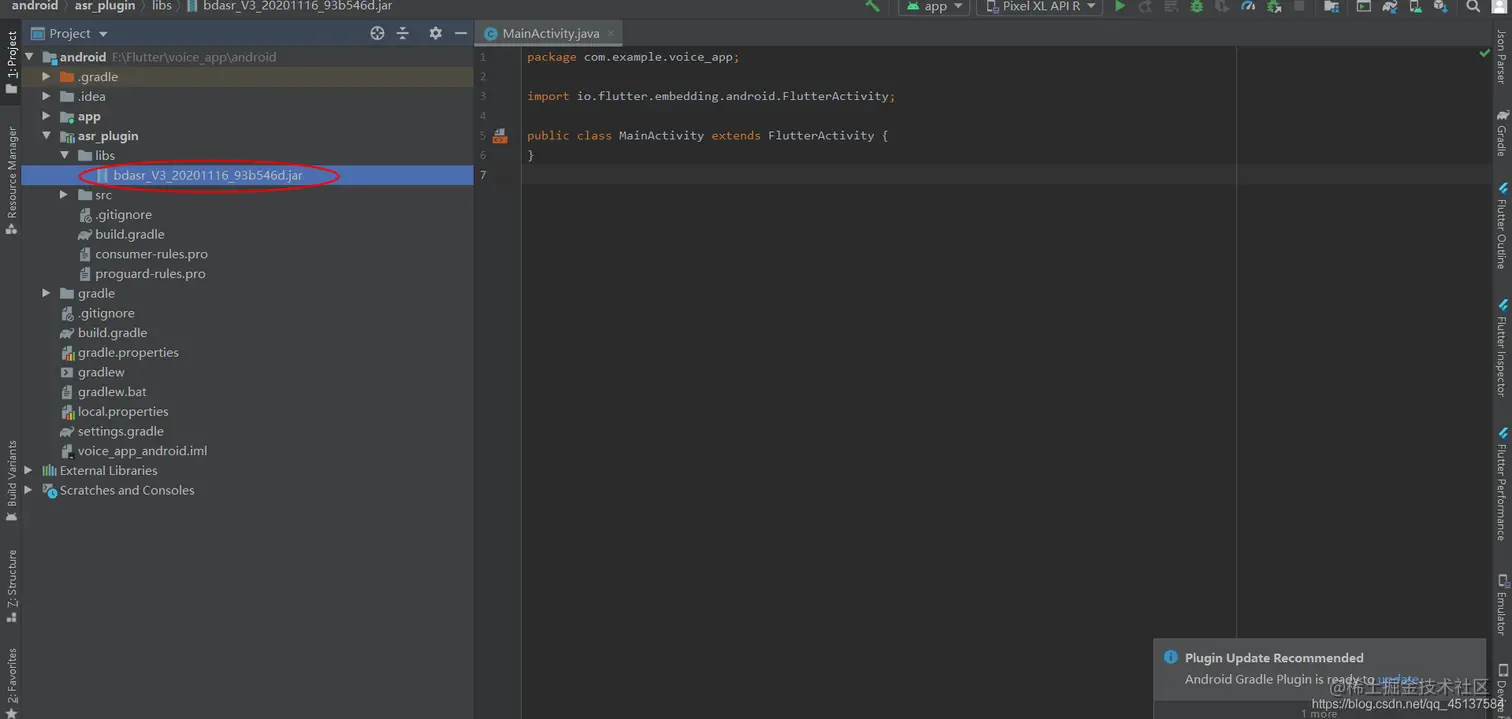Image resolution: width=1512 pixels, height=719 pixels.
Task: Expand Scratches and Consoles node
Action: click(x=29, y=490)
